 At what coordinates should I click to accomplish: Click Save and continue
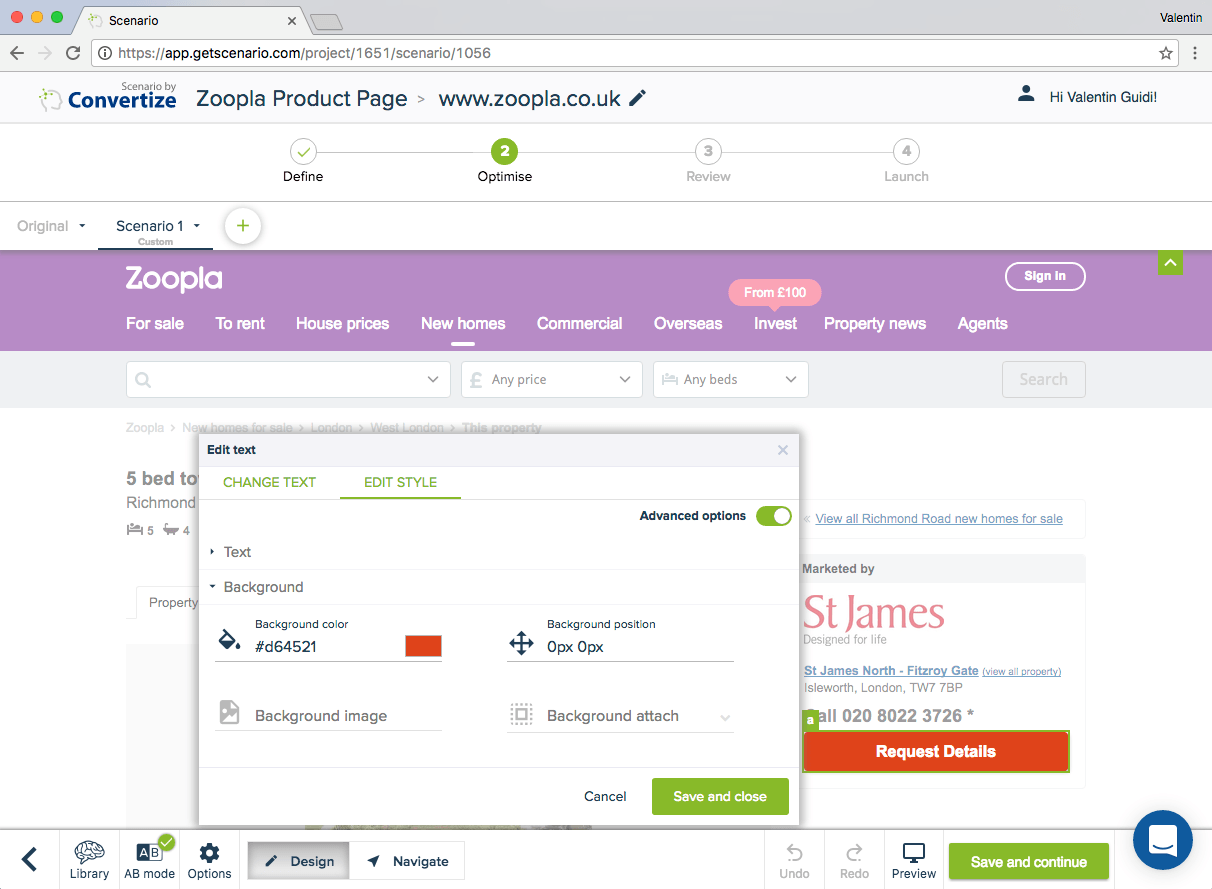1029,862
